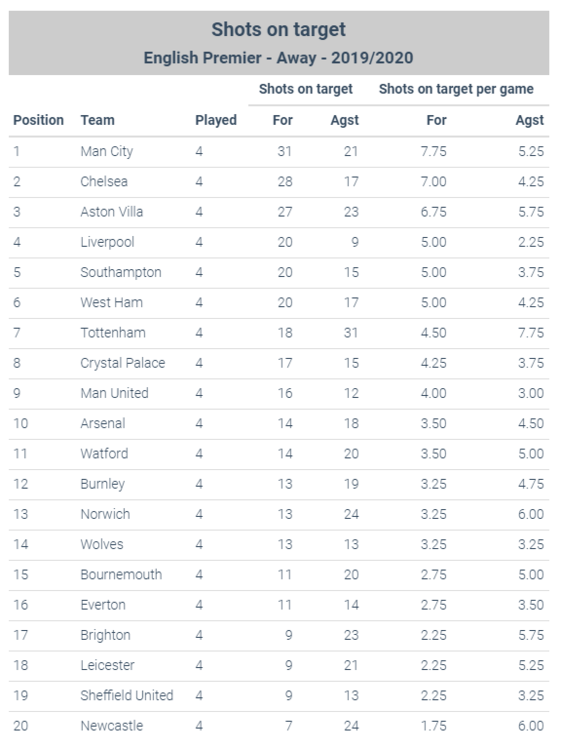Image resolution: width=561 pixels, height=750 pixels.
Task: Click the English Premier Away 2019/2020 subtitle
Action: coord(278,58)
